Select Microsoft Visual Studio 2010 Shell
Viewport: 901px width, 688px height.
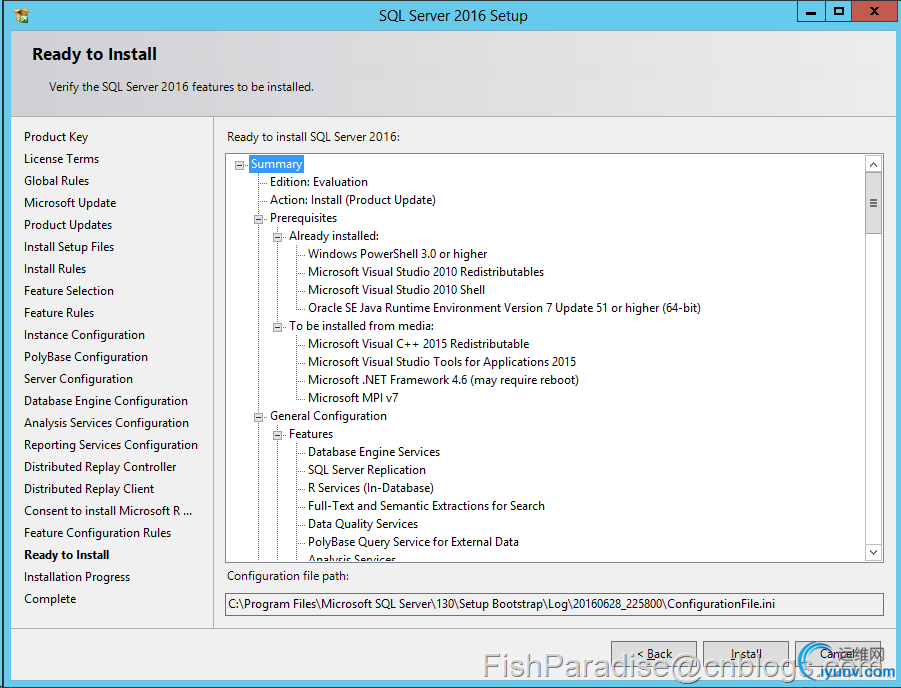pos(396,290)
